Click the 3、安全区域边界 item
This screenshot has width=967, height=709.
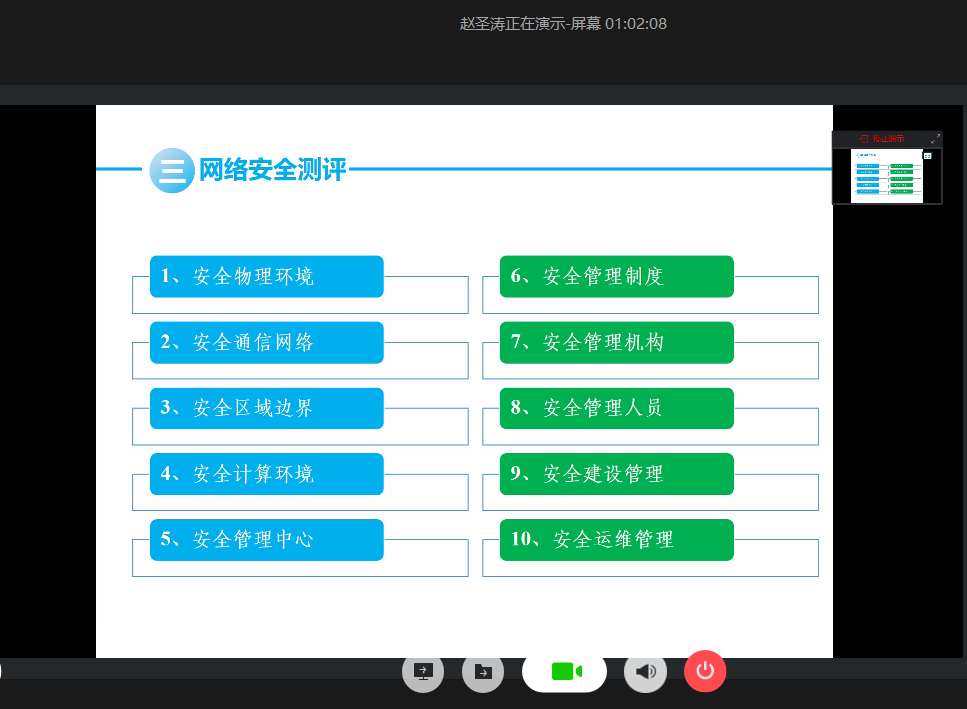tap(267, 408)
